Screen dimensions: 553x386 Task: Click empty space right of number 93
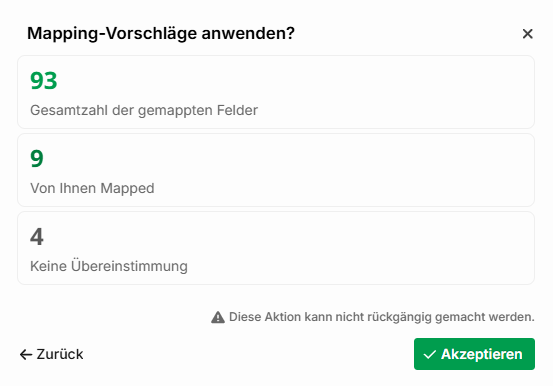(x=282, y=81)
